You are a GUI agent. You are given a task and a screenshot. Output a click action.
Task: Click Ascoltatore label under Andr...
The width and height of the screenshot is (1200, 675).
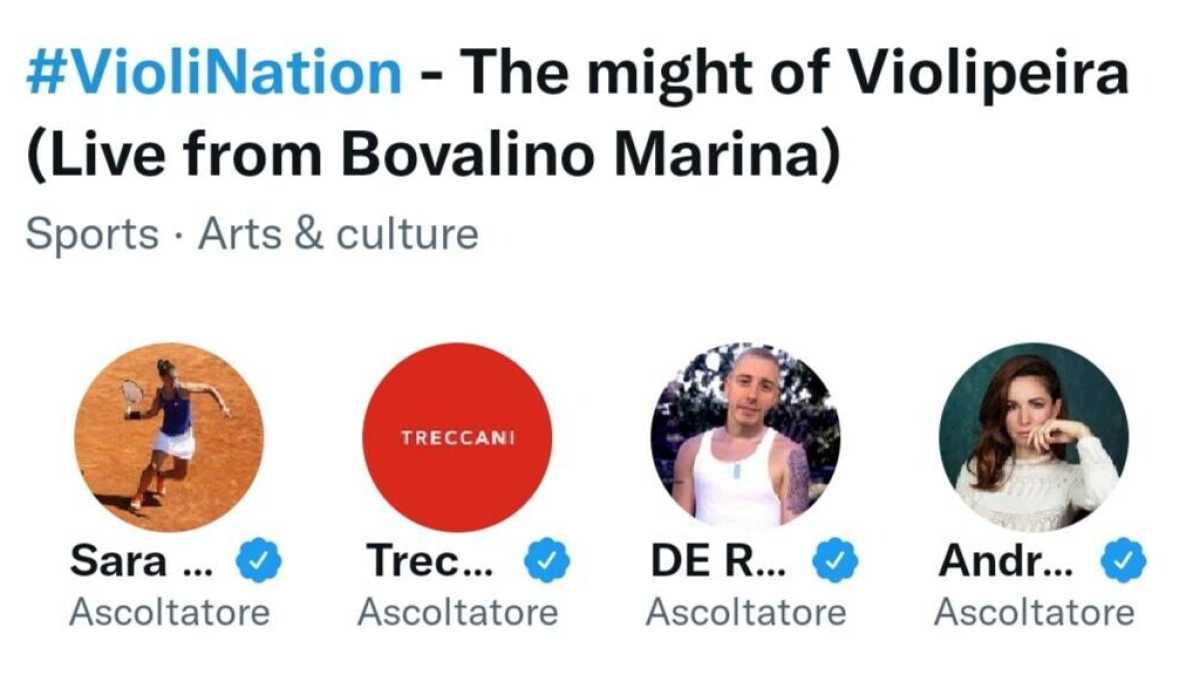point(1035,610)
